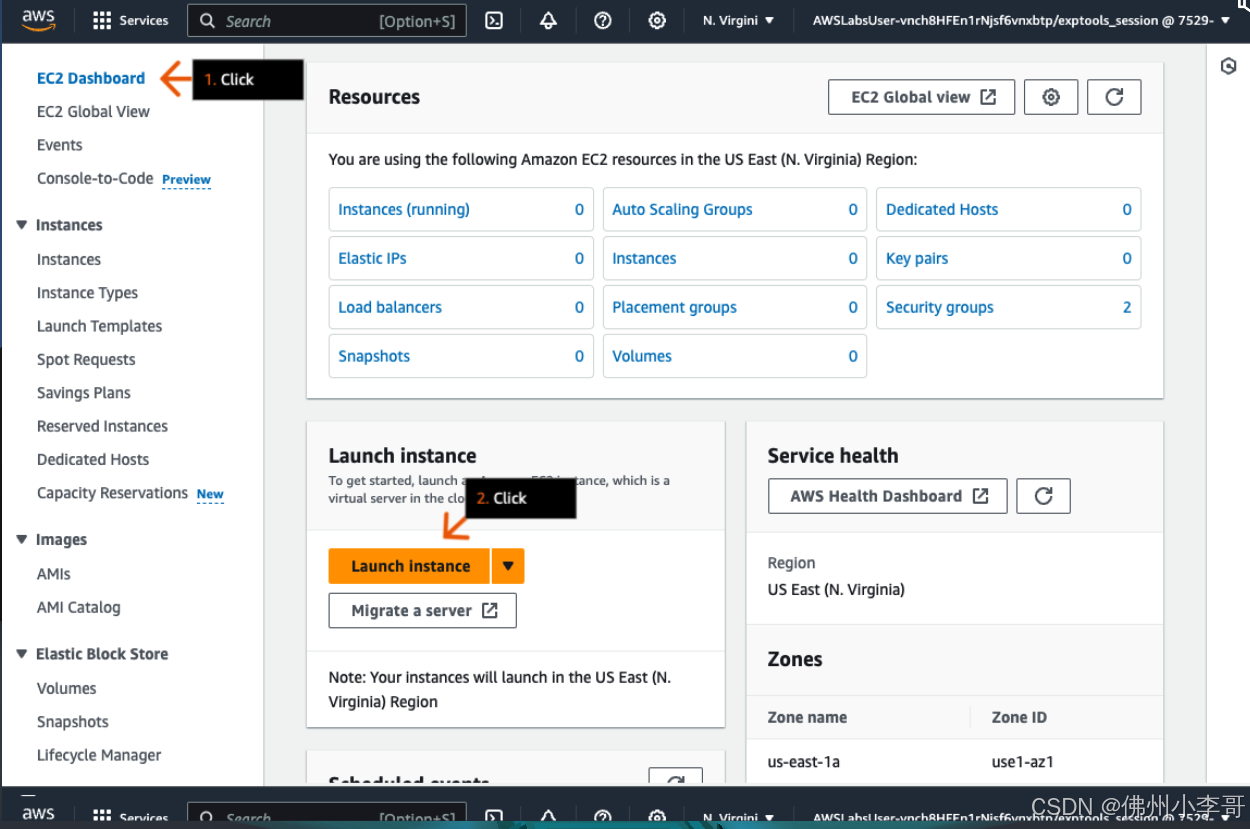This screenshot has width=1250, height=829.
Task: Open the EC2 Global view button
Action: [x=922, y=97]
